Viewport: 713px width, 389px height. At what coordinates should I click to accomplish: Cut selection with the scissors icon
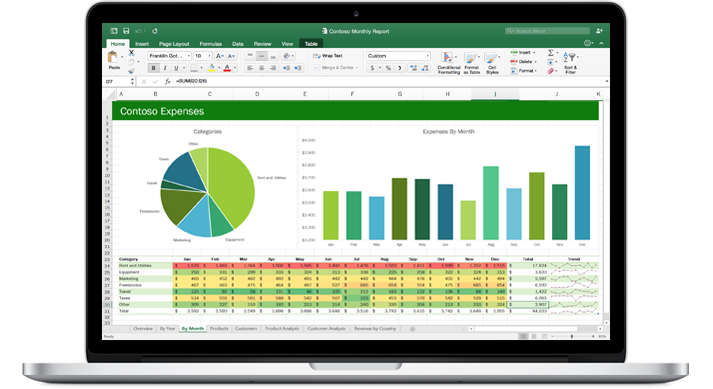tap(131, 53)
